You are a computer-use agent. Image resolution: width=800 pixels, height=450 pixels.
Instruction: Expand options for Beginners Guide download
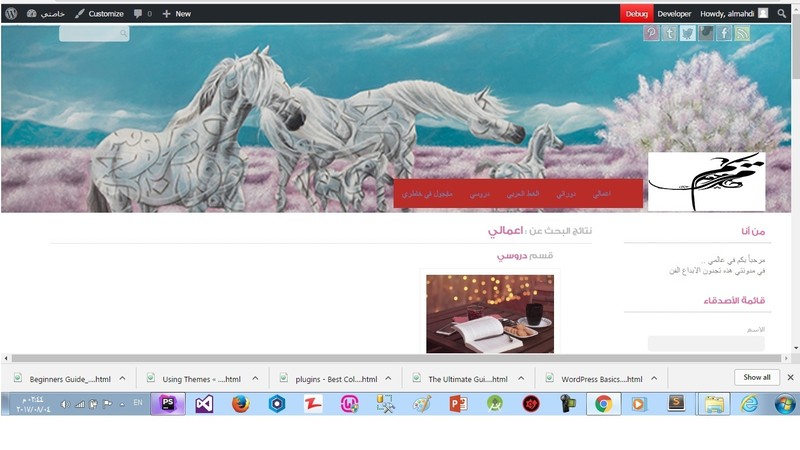[122, 378]
